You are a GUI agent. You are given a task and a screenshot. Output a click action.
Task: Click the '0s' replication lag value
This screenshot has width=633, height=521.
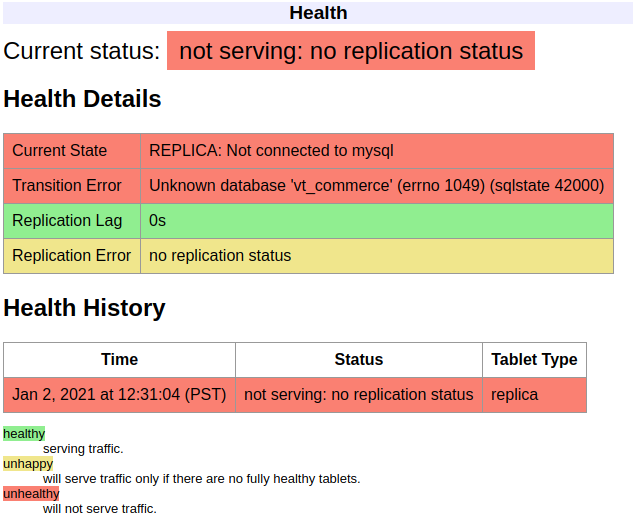tap(158, 220)
